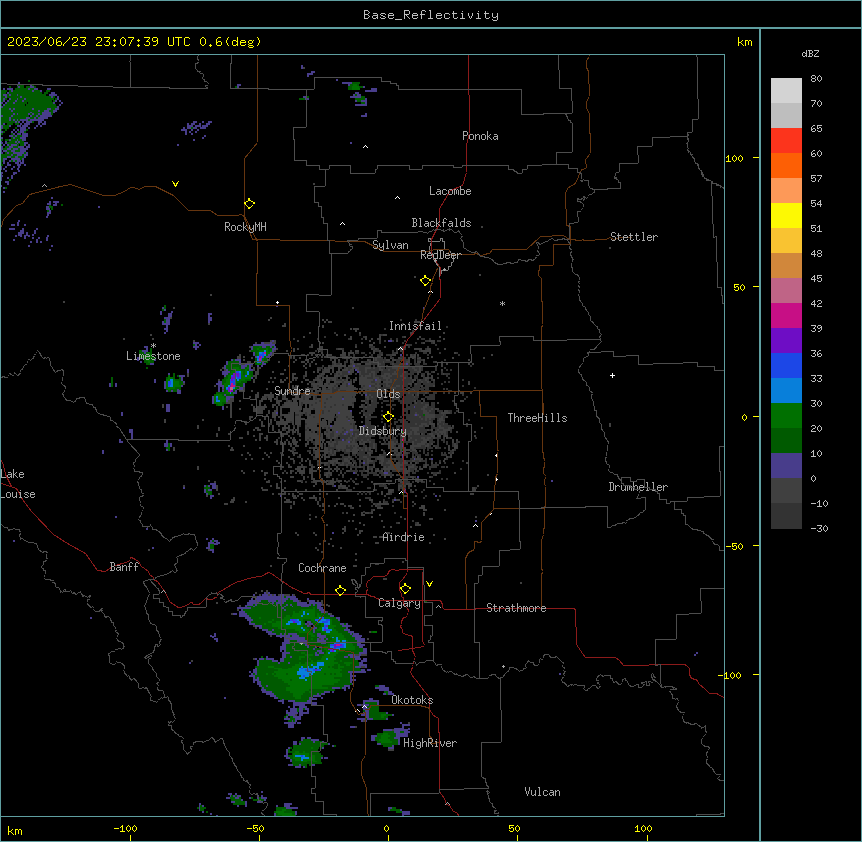862x842 pixels.
Task: Click the yellow V marker northeast of Calgary
Action: coord(429,584)
